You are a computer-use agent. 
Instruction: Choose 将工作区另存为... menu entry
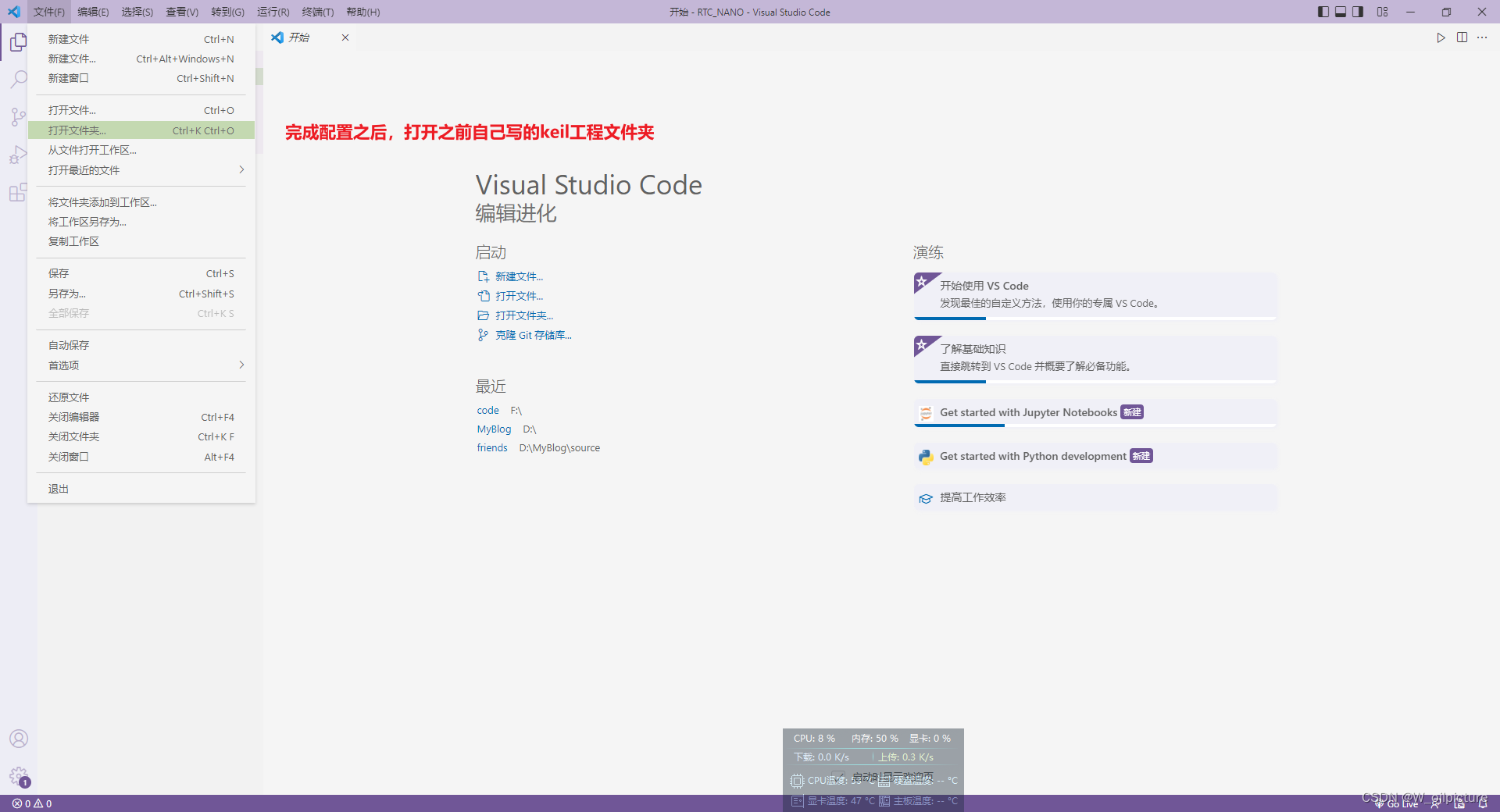[141, 222]
